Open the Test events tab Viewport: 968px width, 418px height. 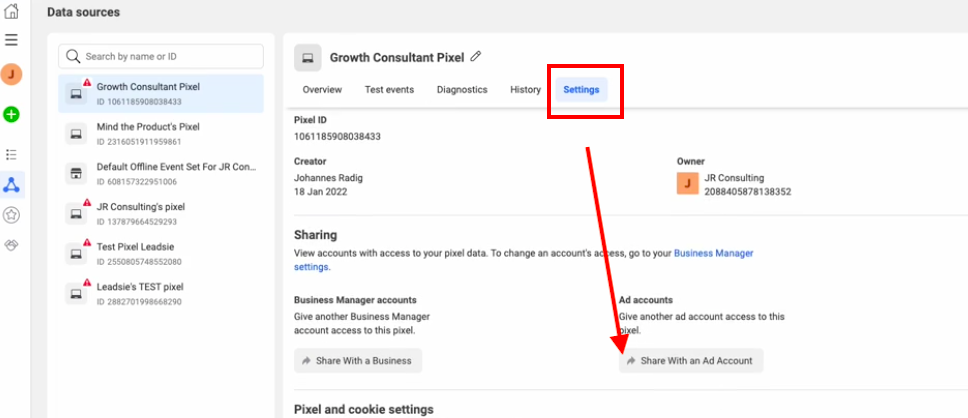(x=389, y=90)
